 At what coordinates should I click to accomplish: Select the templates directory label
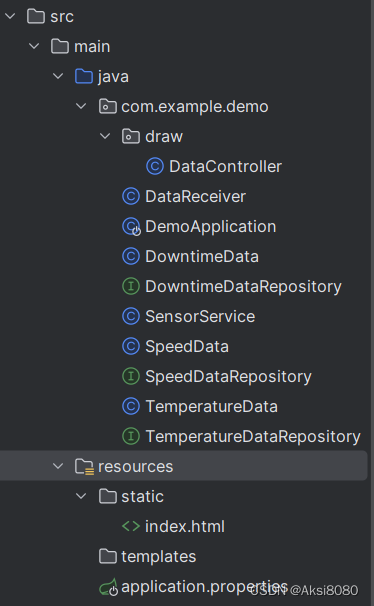(159, 557)
